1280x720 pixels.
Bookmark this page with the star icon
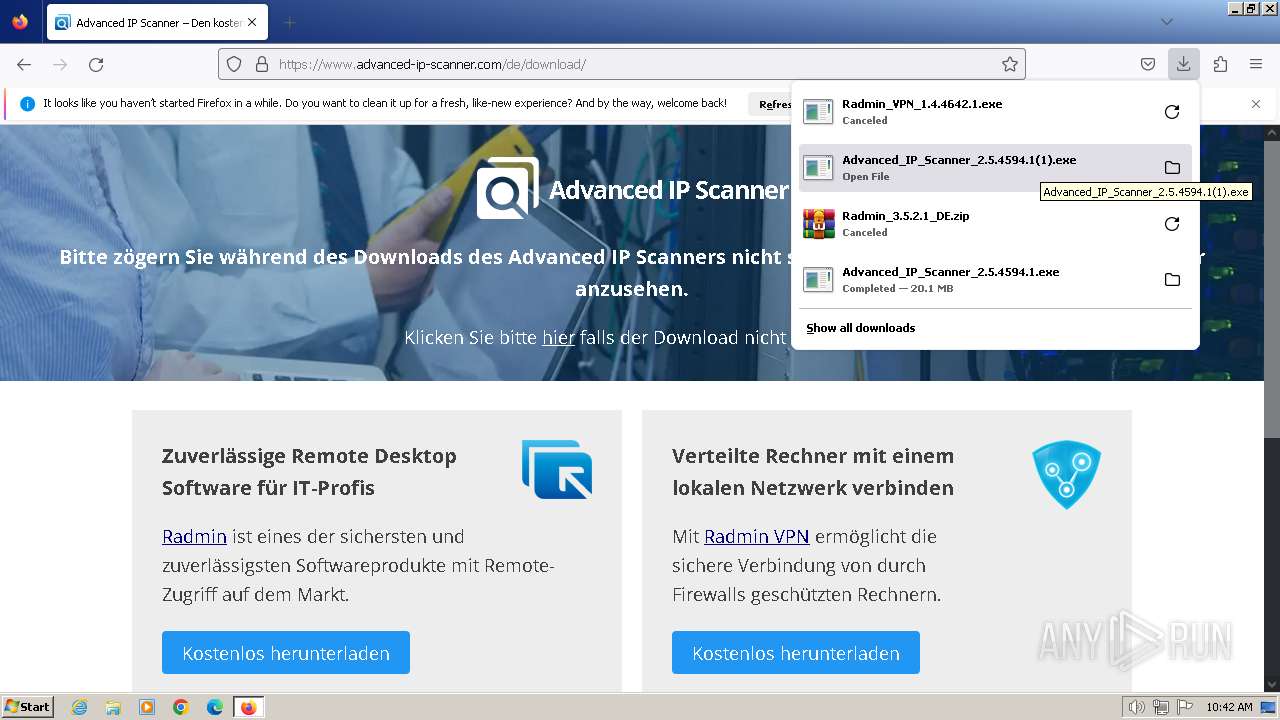[x=1010, y=64]
